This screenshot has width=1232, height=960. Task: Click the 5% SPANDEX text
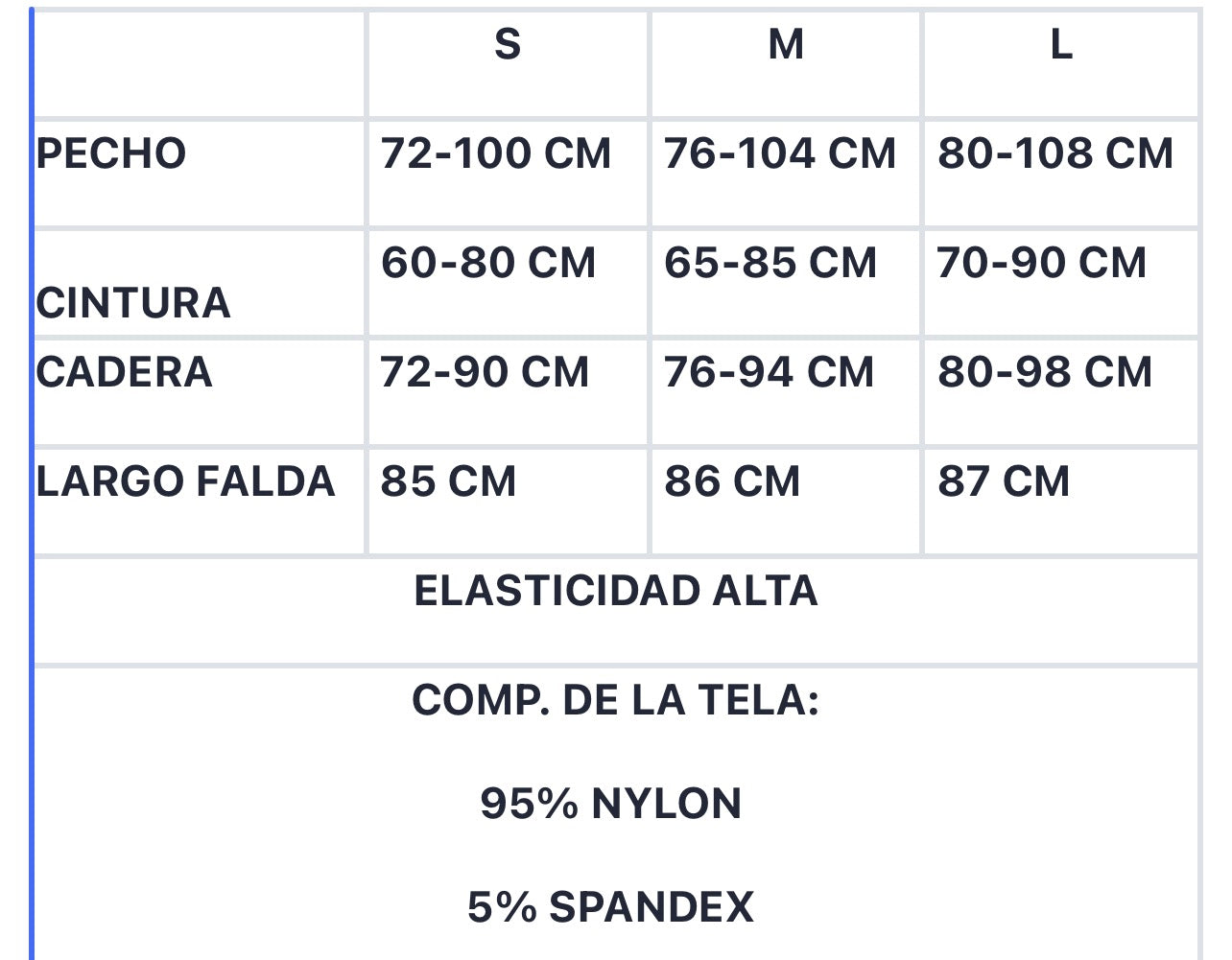pos(611,906)
